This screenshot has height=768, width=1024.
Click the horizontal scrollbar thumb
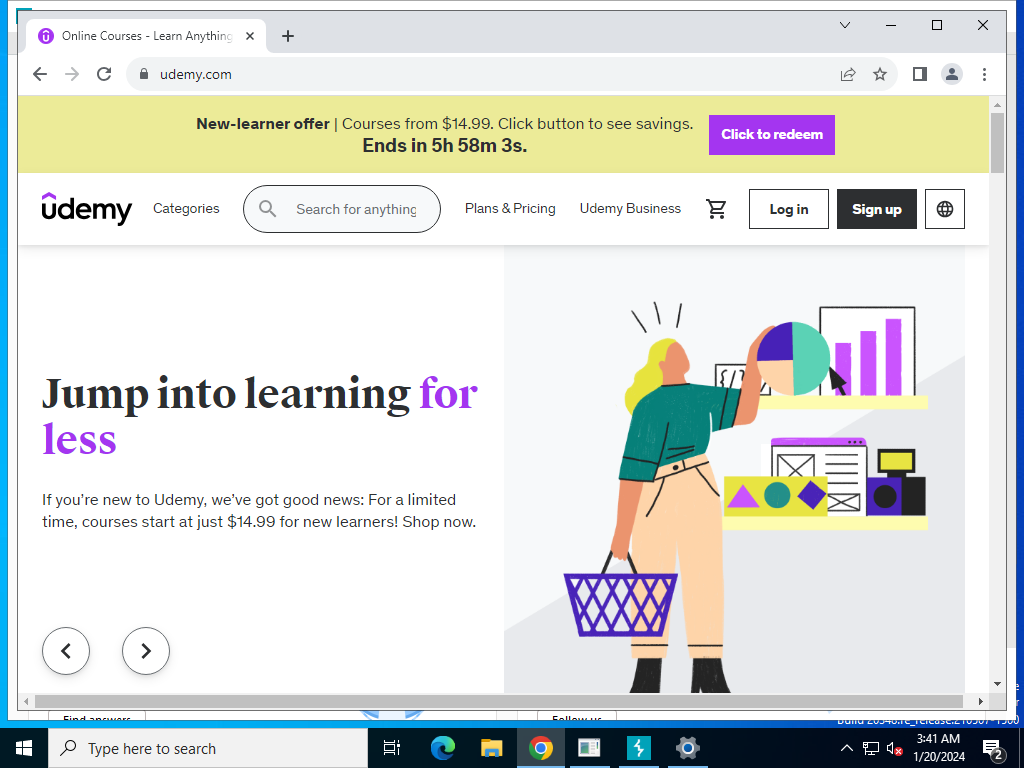coord(499,701)
